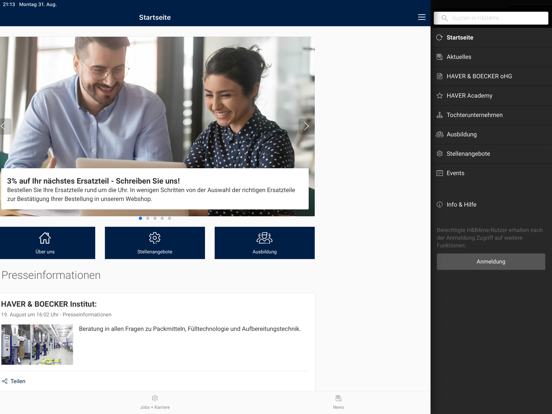The height and width of the screenshot is (414, 552).
Task: Open Info & Hilfe menu entry
Action: [491, 205]
